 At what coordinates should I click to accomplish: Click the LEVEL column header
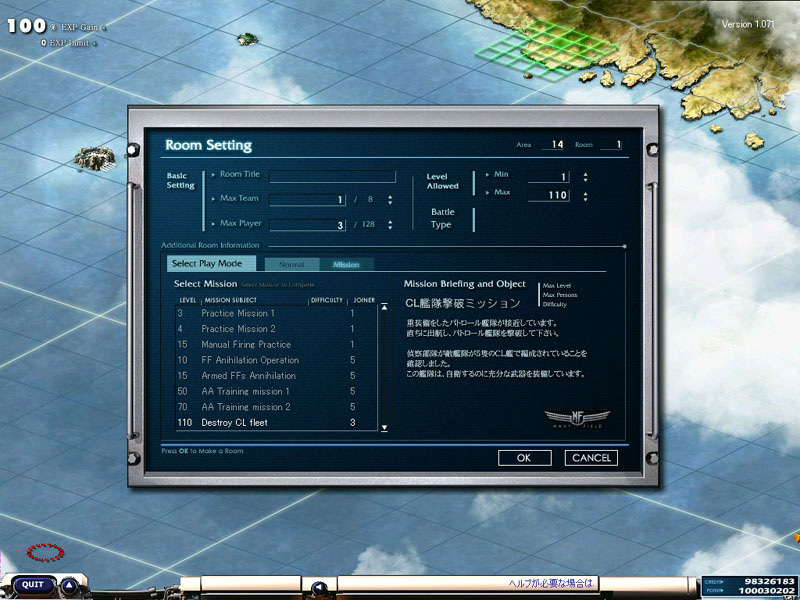[x=188, y=300]
